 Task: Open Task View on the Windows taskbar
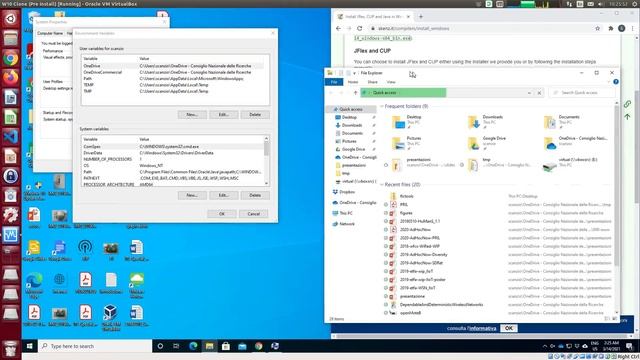pos(176,346)
